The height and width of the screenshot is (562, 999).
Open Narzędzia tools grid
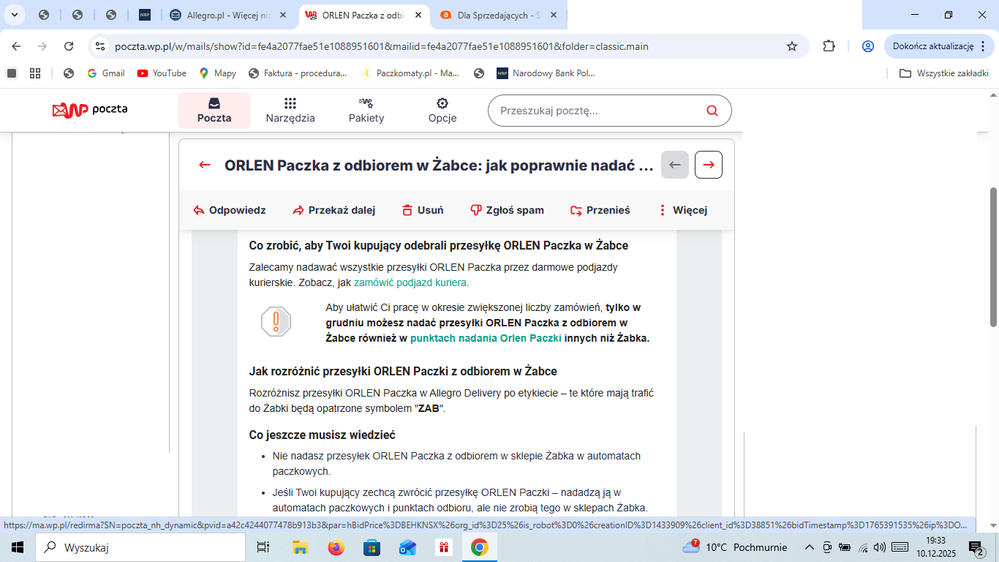(x=290, y=110)
